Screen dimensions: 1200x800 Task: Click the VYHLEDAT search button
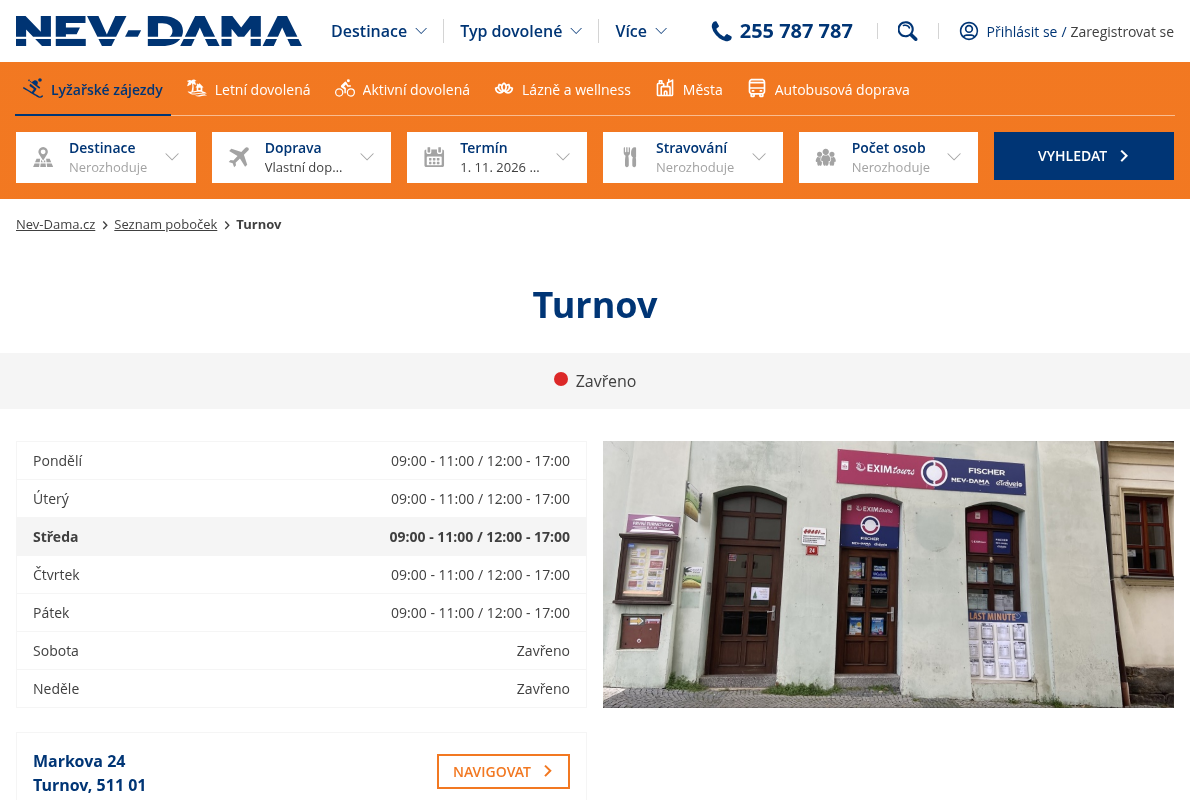point(1084,156)
